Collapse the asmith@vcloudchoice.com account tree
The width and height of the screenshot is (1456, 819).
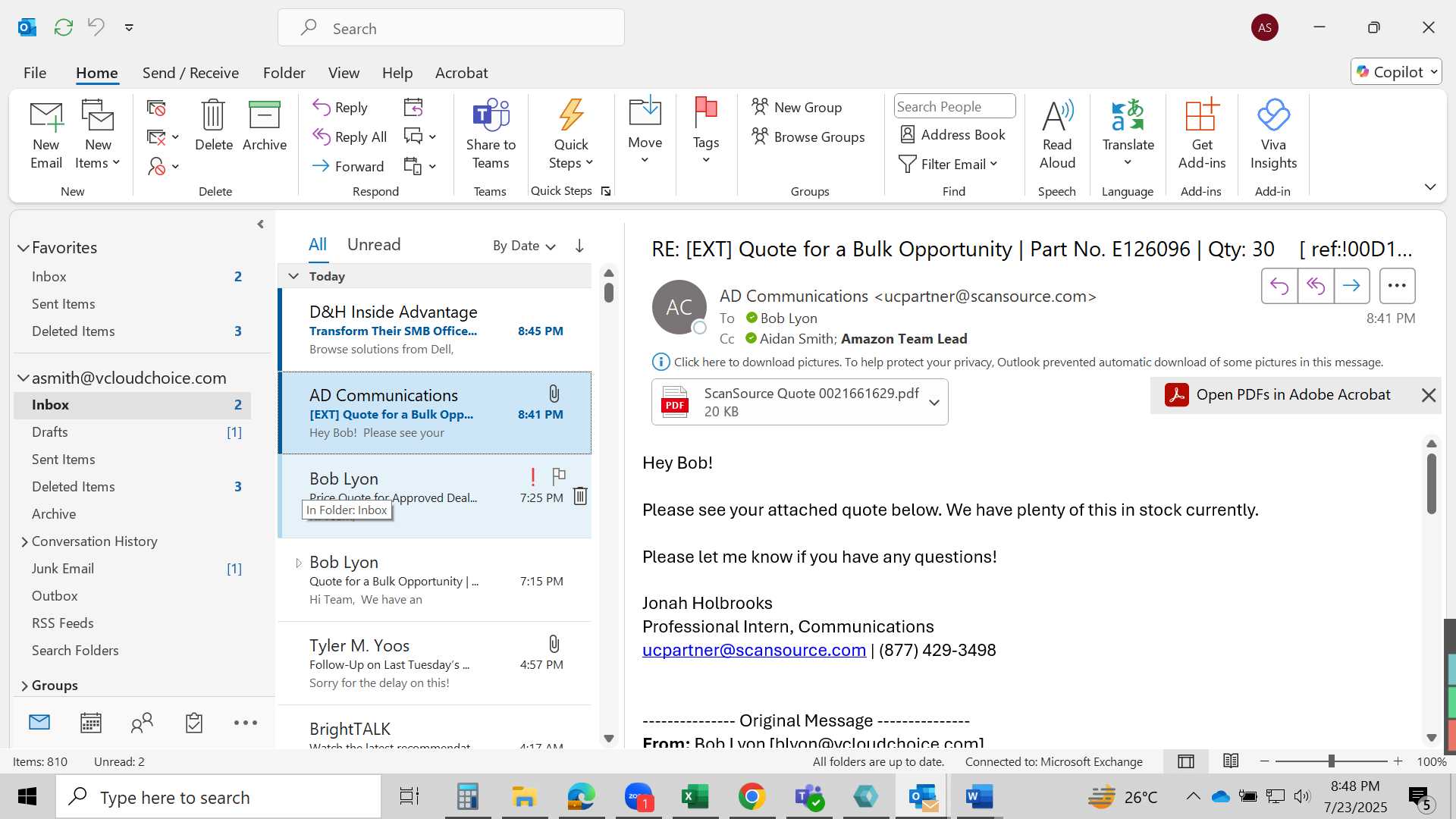(24, 378)
